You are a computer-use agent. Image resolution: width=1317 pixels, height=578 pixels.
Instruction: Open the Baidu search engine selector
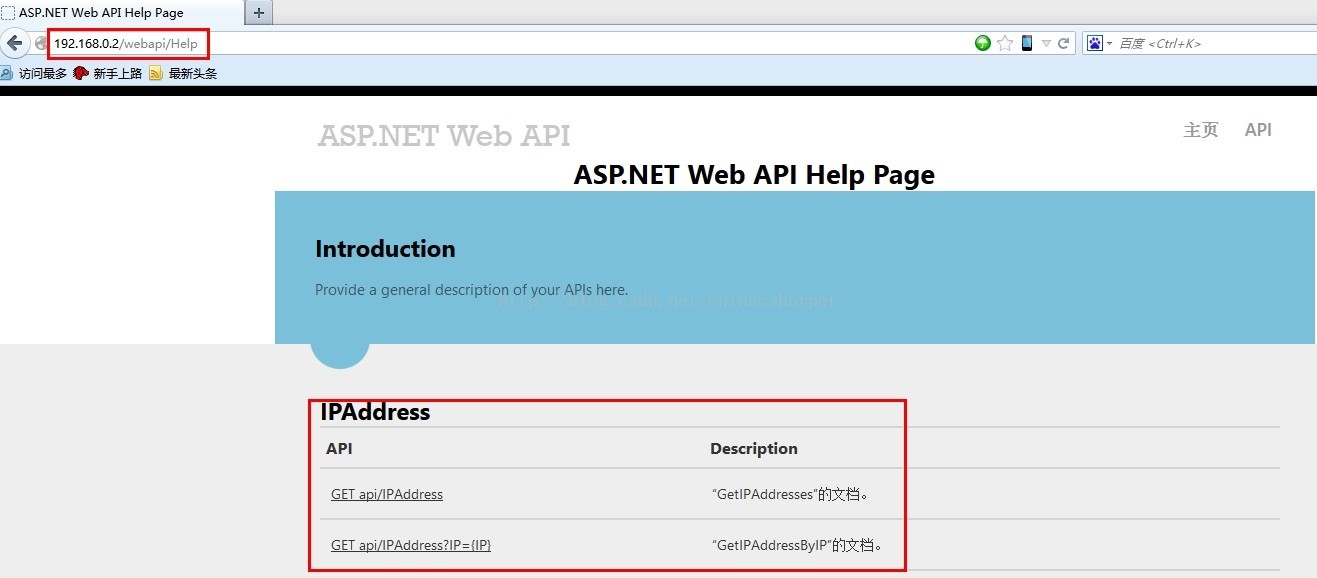pyautogui.click(x=1099, y=43)
